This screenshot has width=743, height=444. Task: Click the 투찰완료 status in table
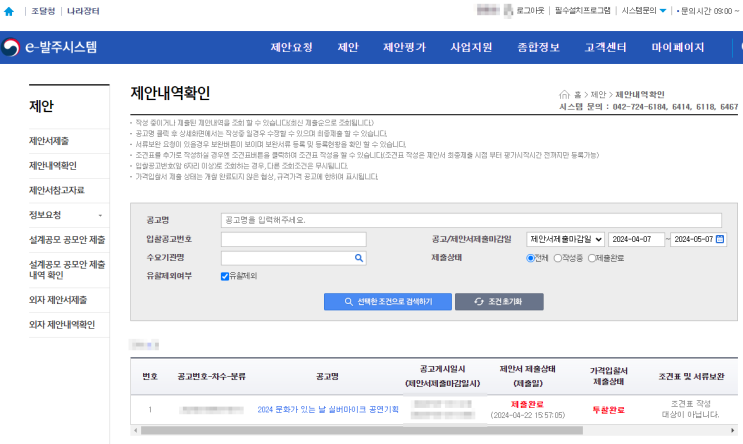click(608, 410)
